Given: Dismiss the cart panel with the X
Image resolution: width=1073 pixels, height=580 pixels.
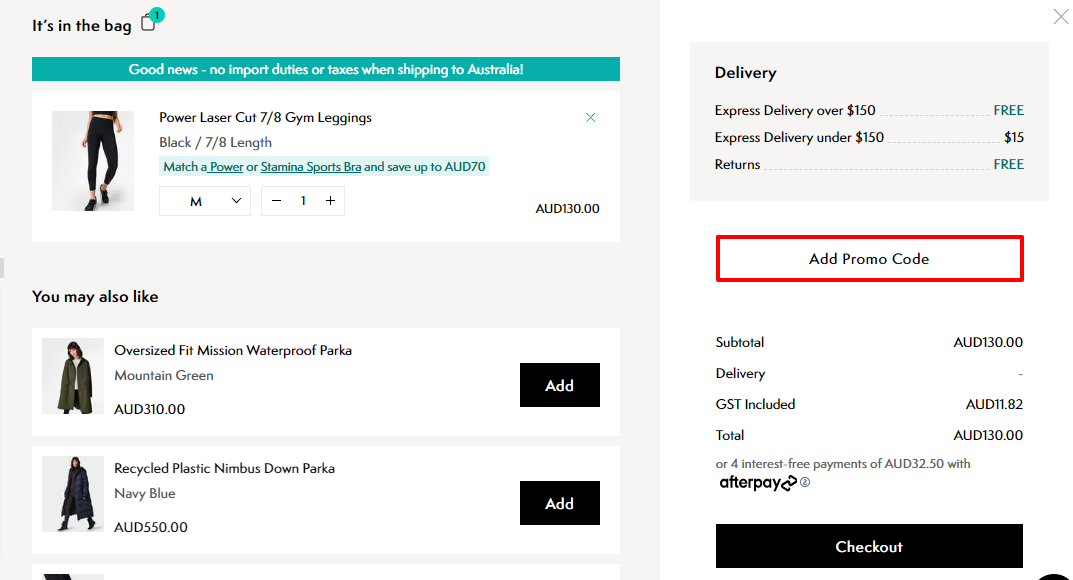Looking at the screenshot, I should 1060,17.
